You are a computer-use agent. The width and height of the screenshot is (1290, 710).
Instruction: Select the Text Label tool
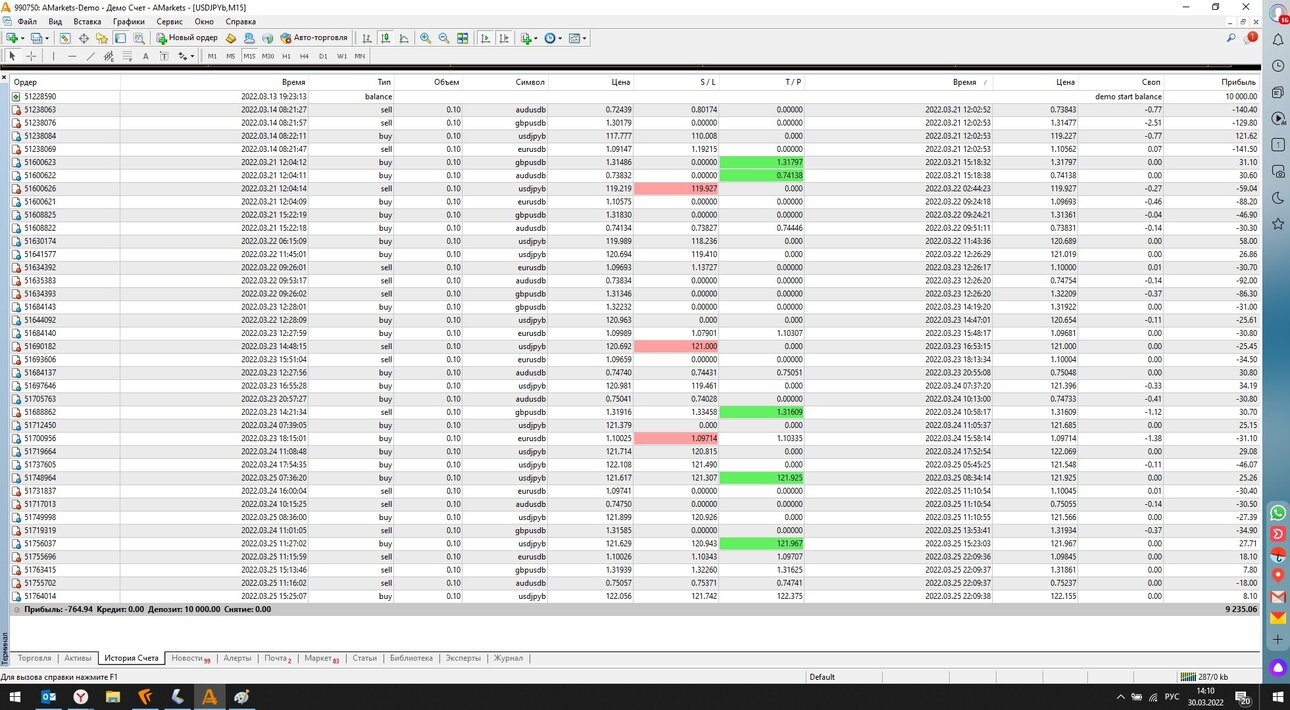pos(164,56)
